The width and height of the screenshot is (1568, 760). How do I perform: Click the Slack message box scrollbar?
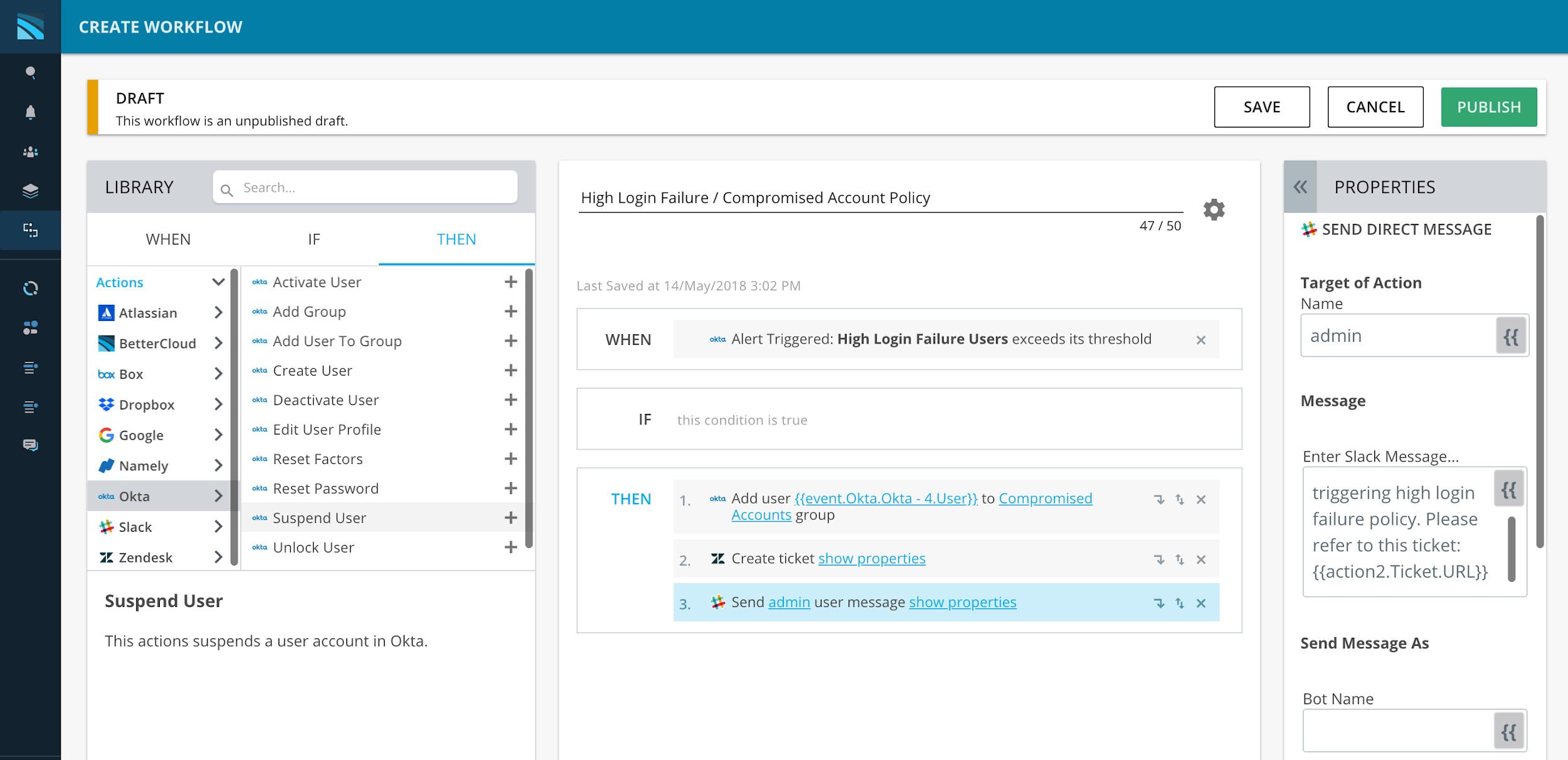point(1512,549)
